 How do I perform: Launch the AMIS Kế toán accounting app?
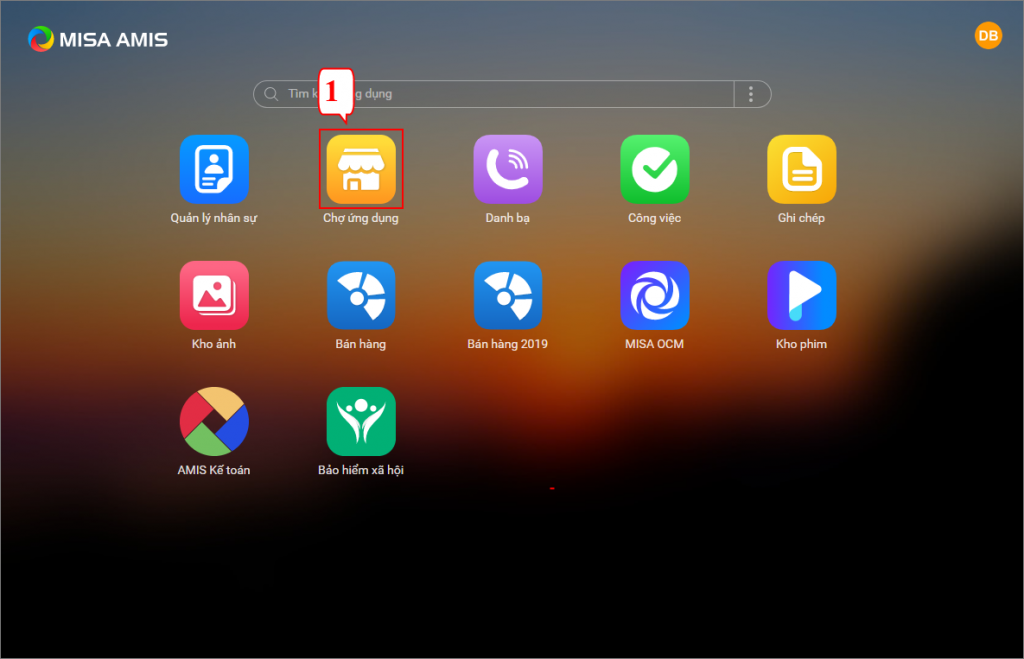pos(214,421)
